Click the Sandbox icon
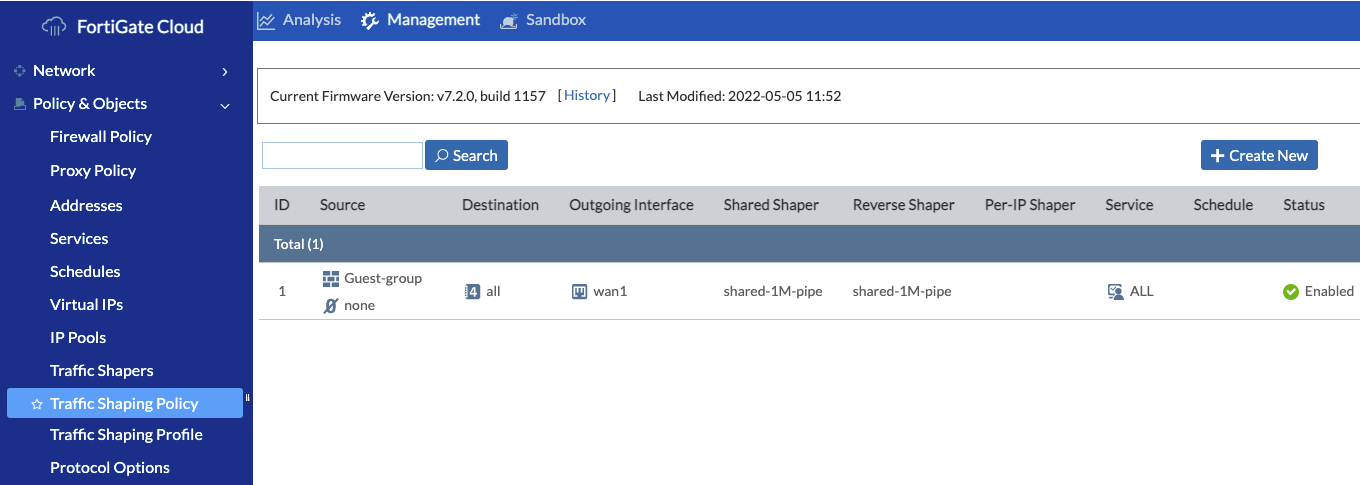Viewport: 1360px width, 485px height. (x=509, y=20)
